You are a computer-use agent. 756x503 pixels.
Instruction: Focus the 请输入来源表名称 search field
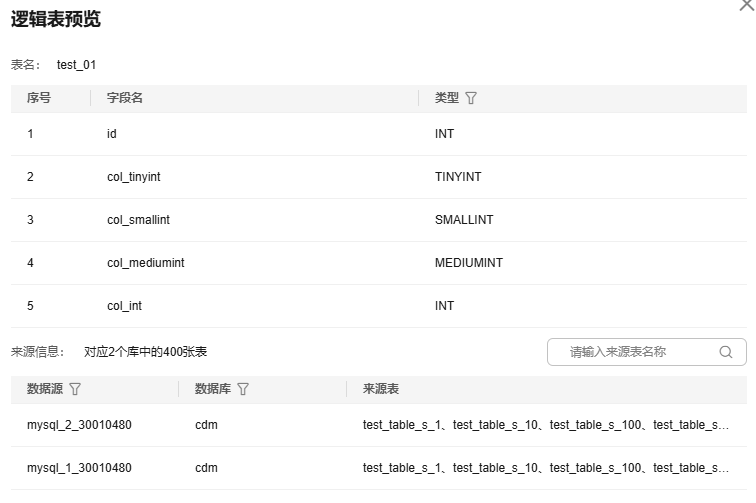tap(640, 352)
